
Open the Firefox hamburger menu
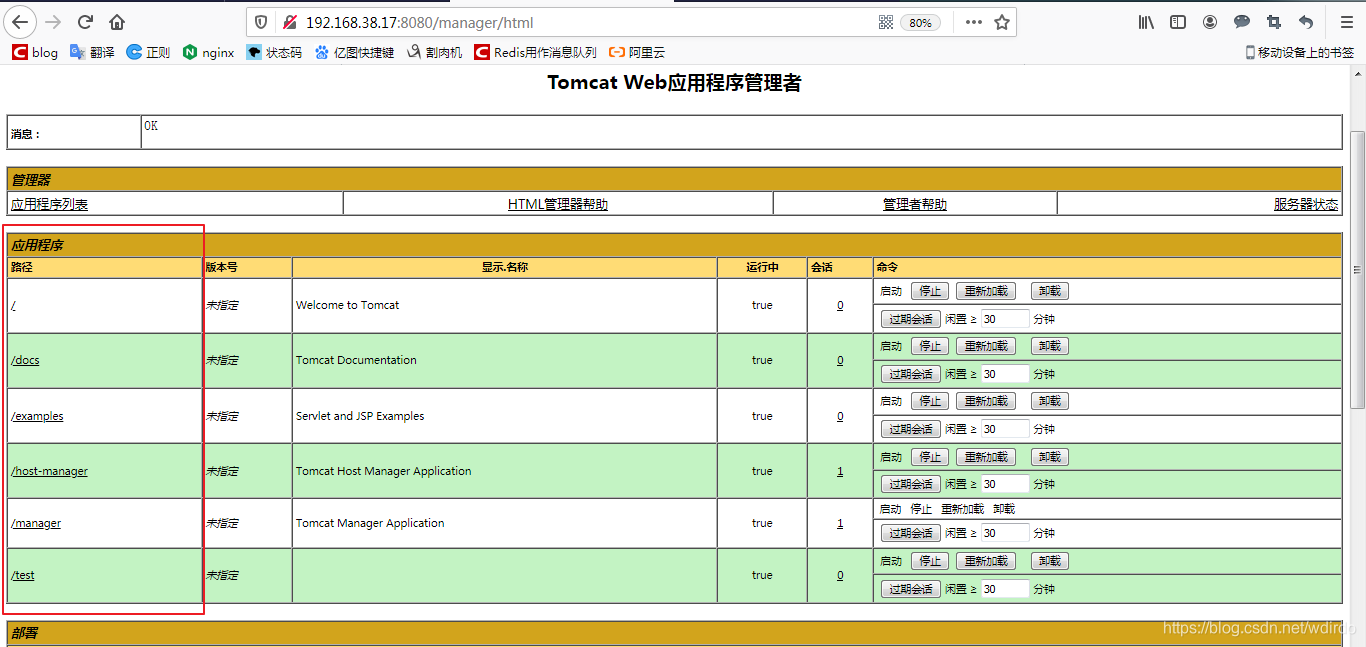point(1346,22)
